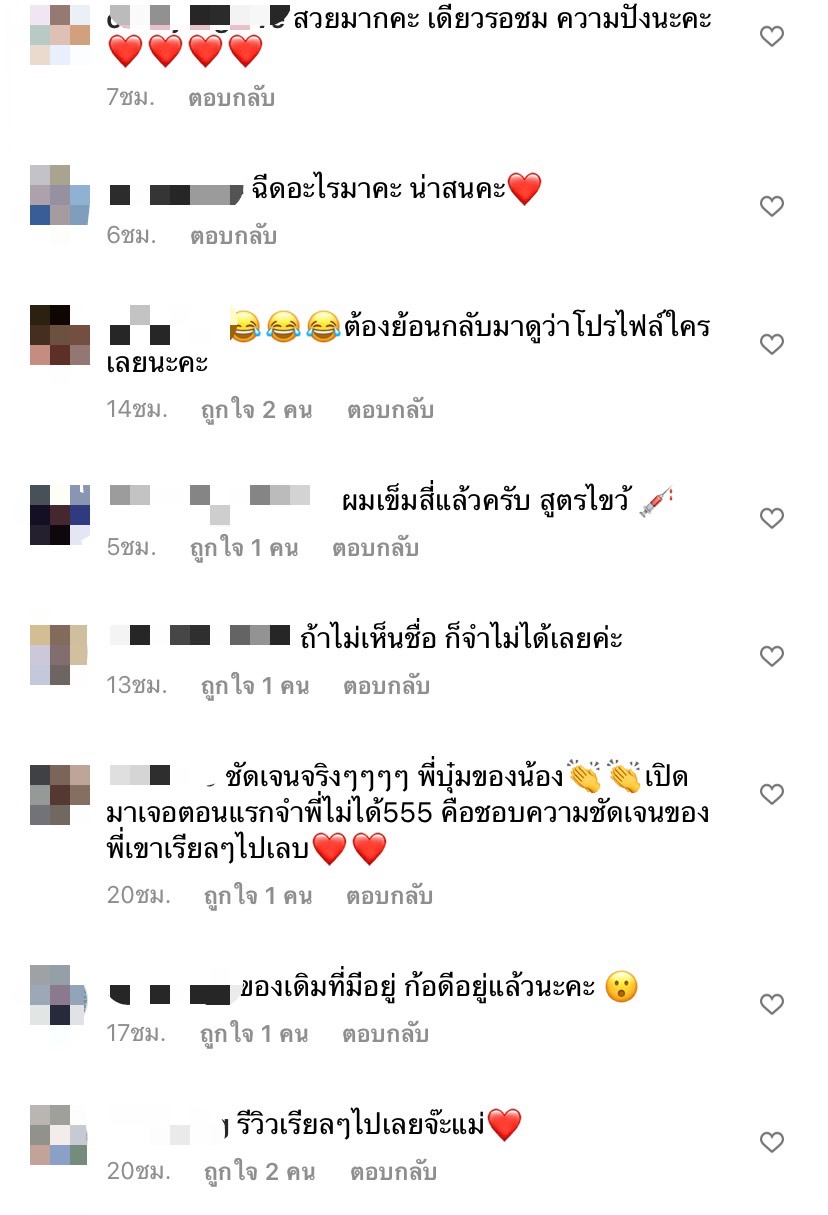Screen dimensions: 828x1215
Task: Open profile picture of ฉีดอะไรมาคะ commenter
Action: point(60,195)
